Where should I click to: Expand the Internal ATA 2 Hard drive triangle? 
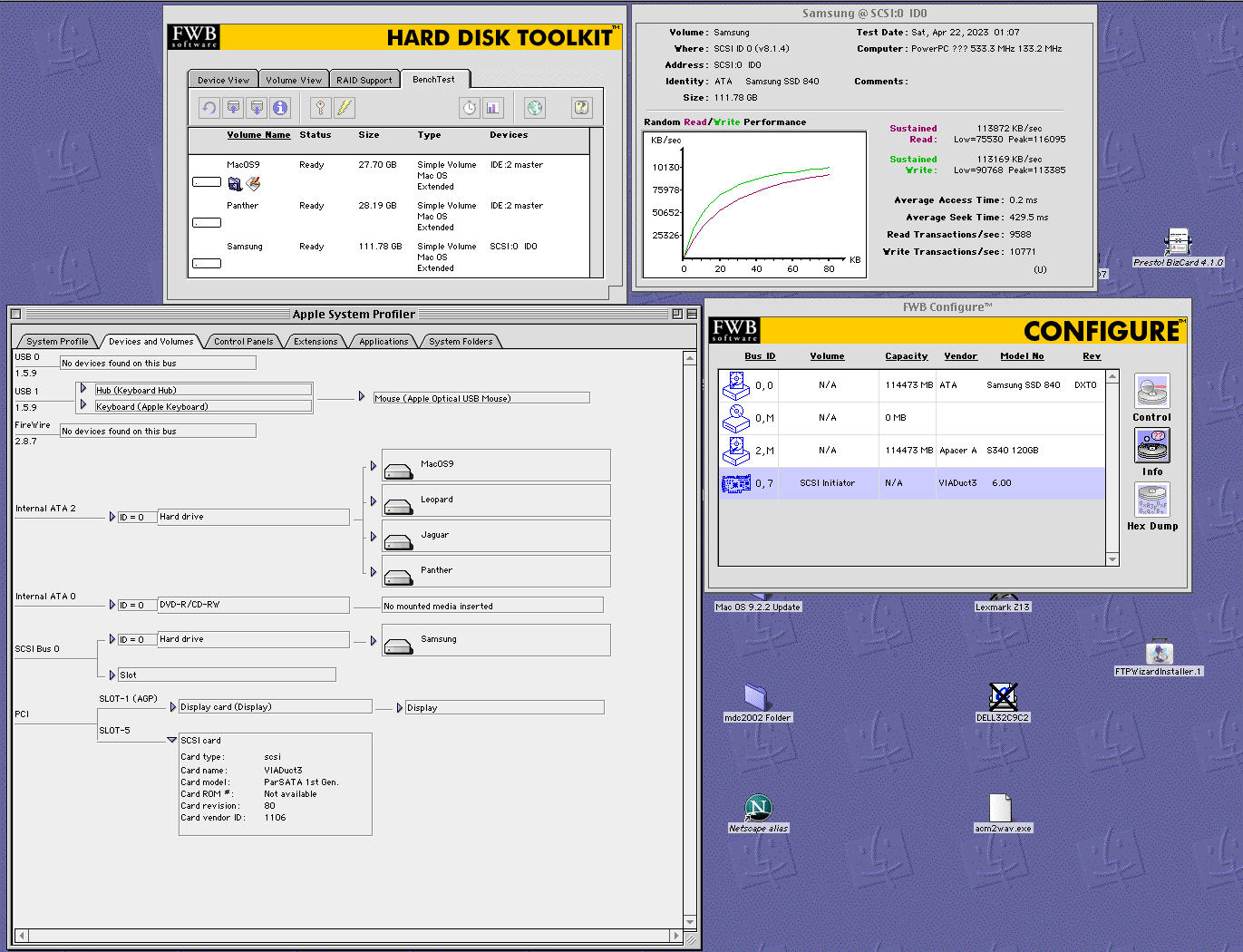pyautogui.click(x=112, y=517)
